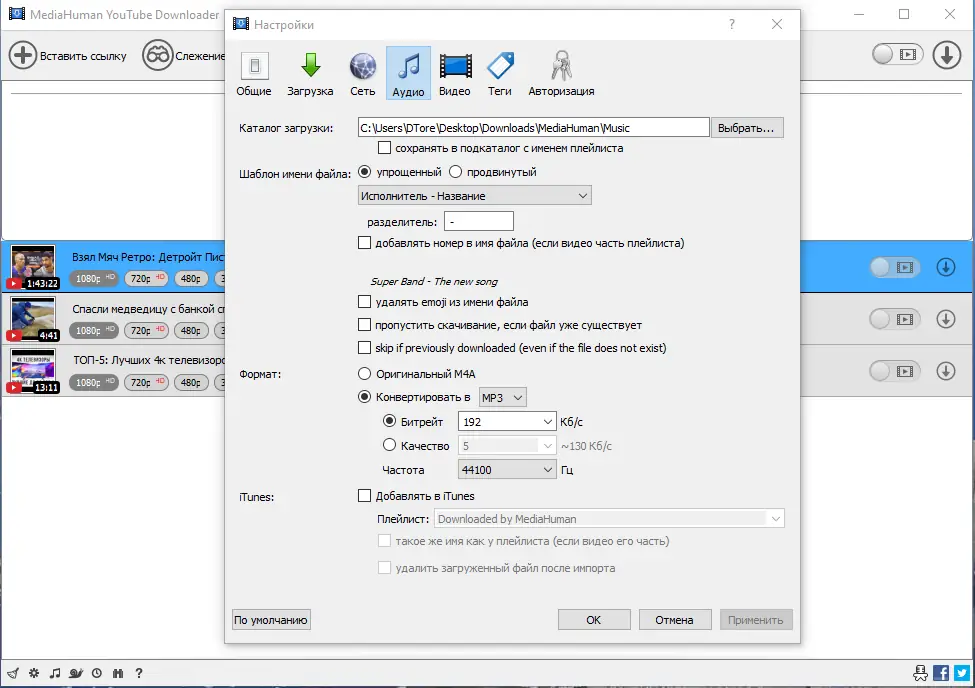
Task: Close the Настройки dialog with X
Action: 777,24
